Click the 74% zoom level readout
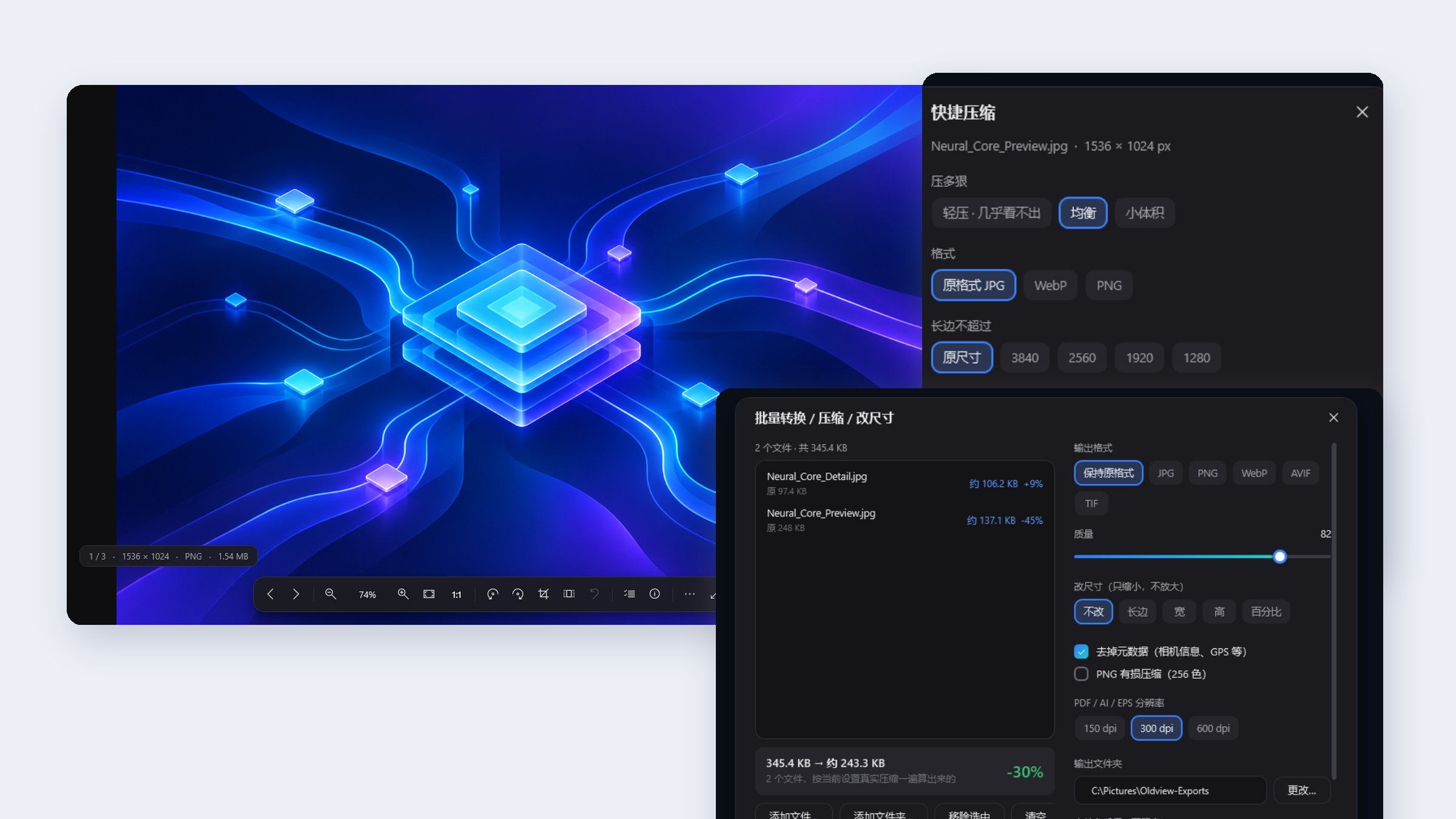Image resolution: width=1456 pixels, height=819 pixels. [x=367, y=595]
